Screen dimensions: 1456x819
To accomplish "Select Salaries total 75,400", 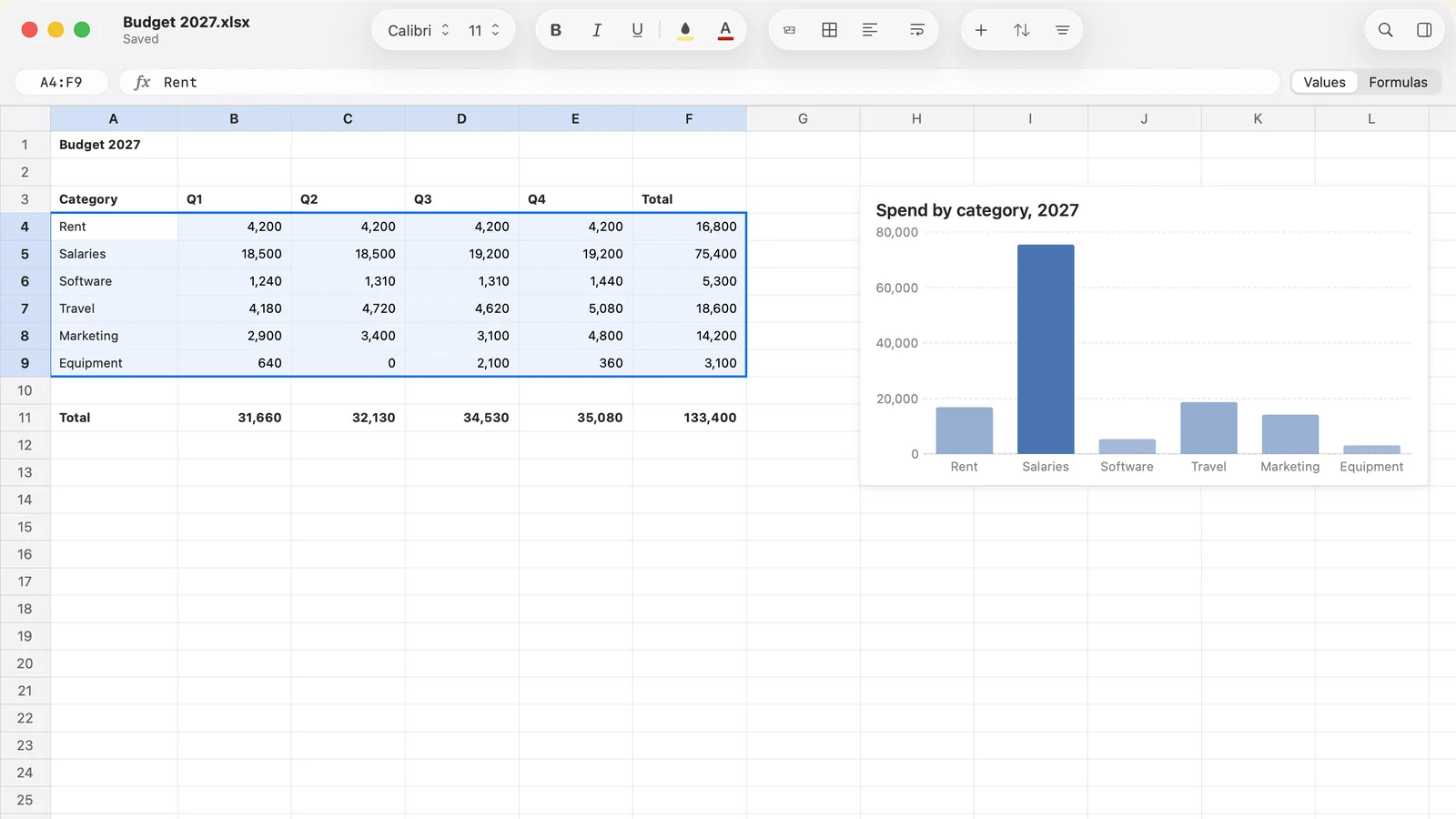I will point(689,254).
